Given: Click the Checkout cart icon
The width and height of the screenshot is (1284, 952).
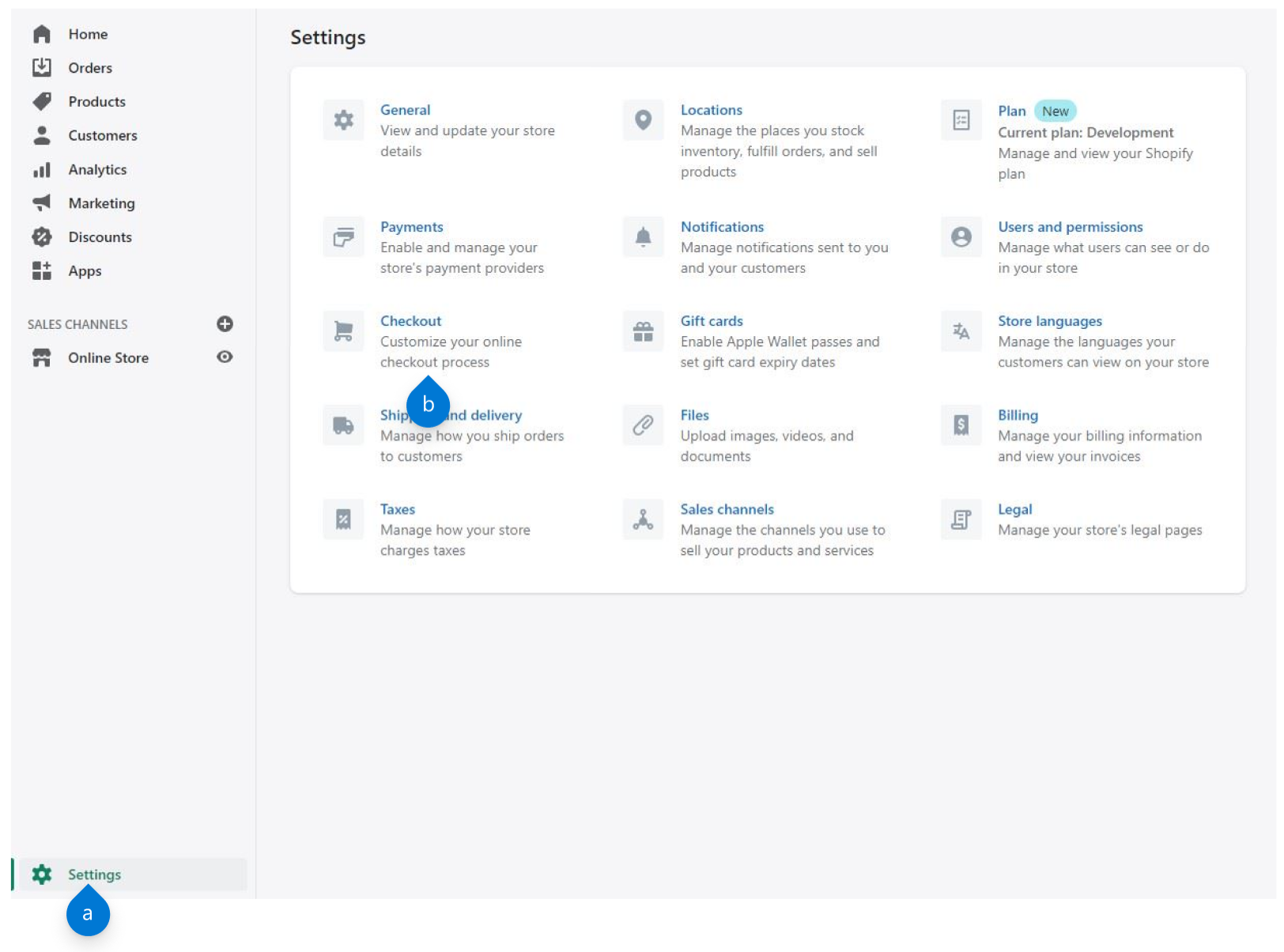Looking at the screenshot, I should point(343,331).
